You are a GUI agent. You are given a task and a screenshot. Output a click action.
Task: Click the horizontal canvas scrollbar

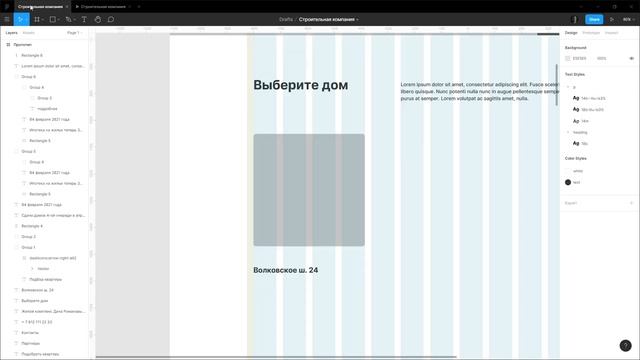click(x=276, y=357)
